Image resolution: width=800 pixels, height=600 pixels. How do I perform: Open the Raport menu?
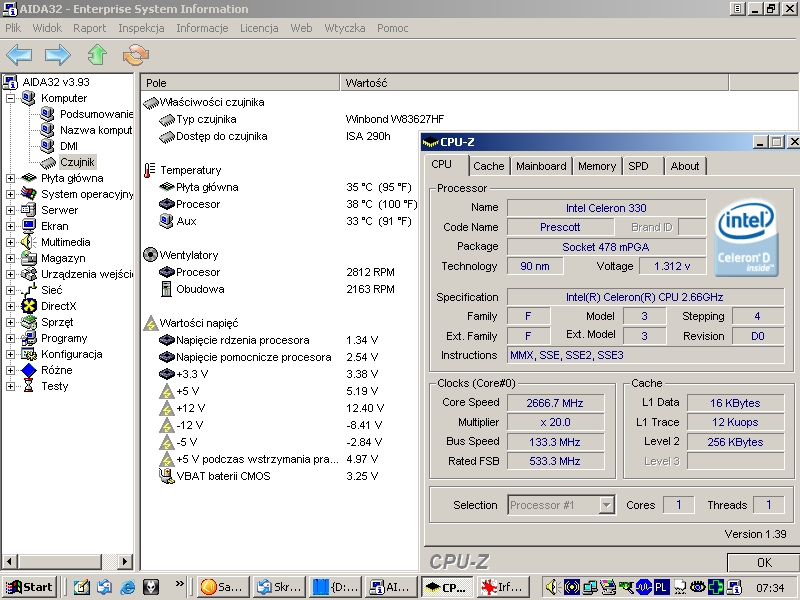click(x=90, y=28)
